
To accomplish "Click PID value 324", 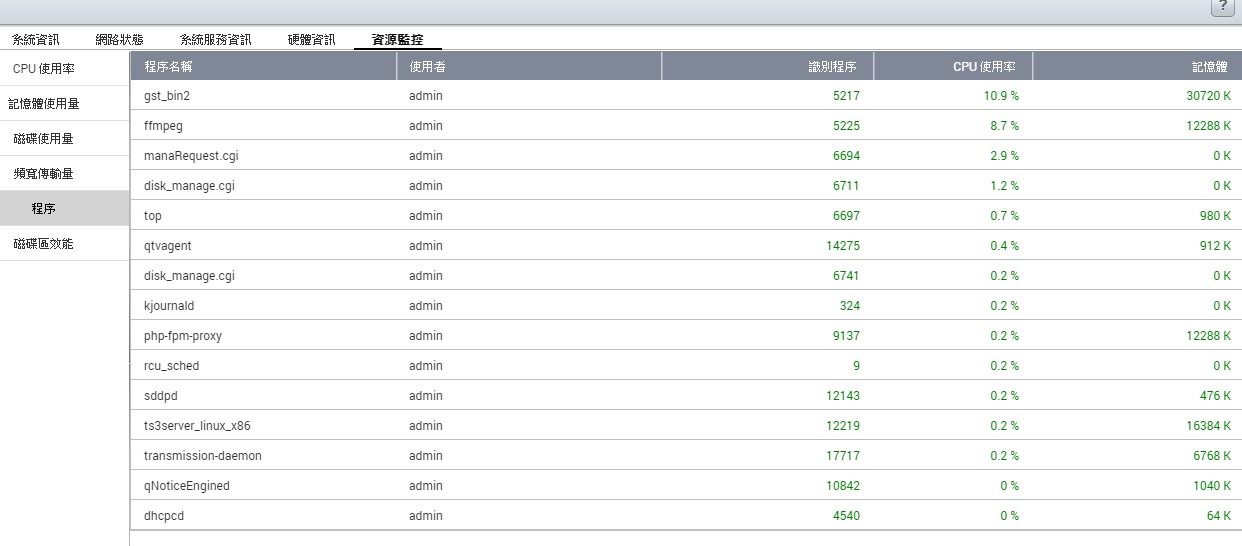I will tap(850, 306).
